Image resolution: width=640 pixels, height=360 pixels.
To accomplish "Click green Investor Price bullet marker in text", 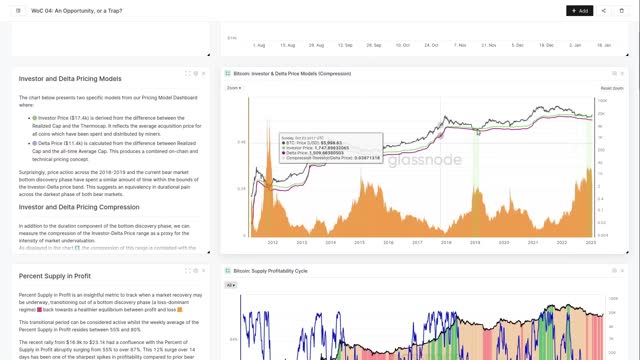I will click(35, 118).
